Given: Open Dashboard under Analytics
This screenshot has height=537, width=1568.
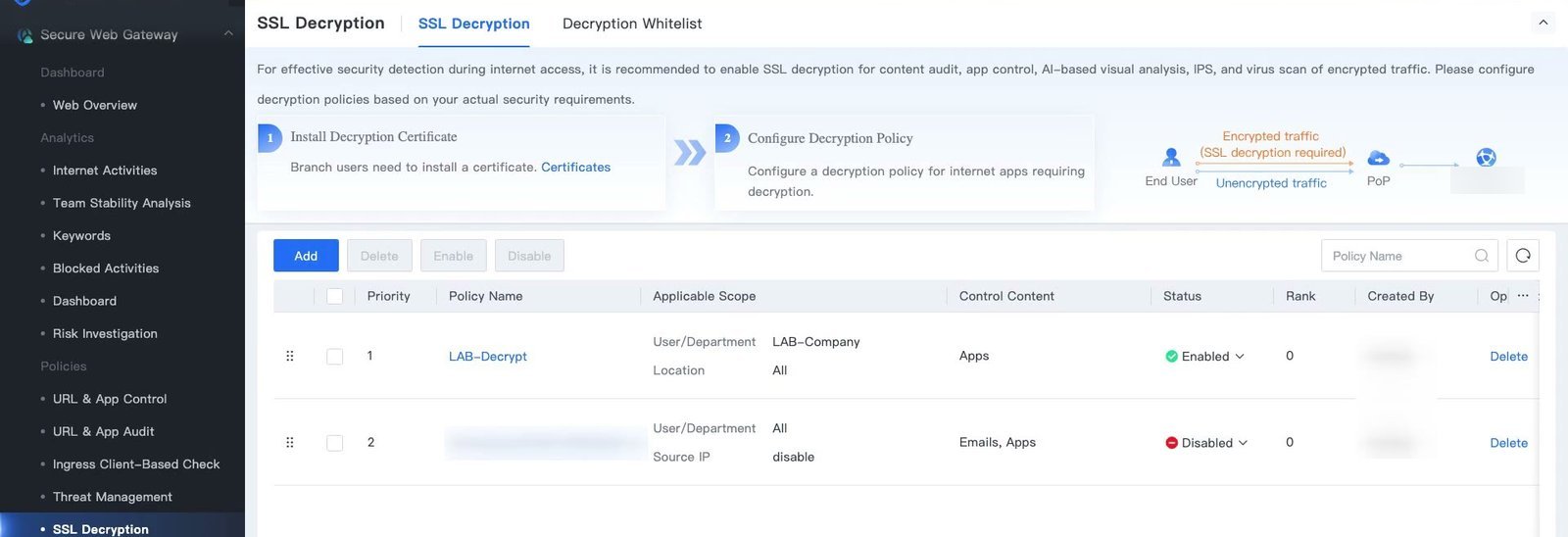Looking at the screenshot, I should tap(84, 301).
